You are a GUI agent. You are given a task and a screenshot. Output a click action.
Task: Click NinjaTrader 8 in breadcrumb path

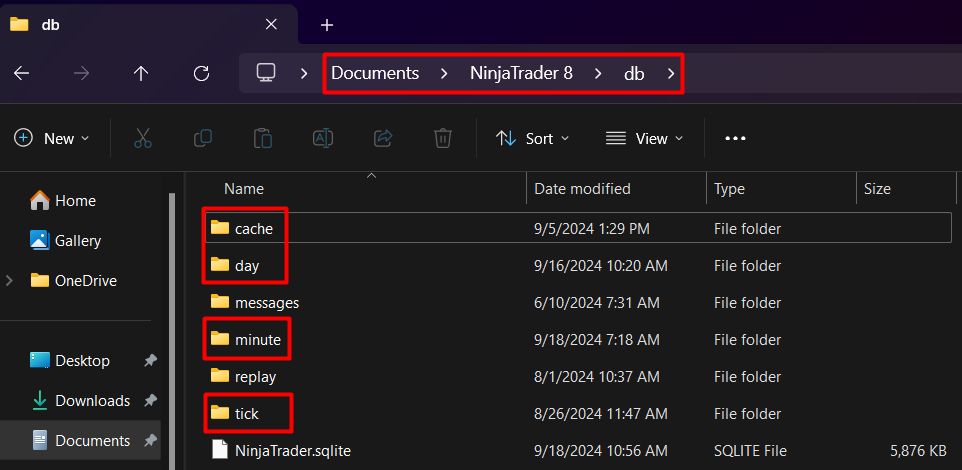pos(521,73)
